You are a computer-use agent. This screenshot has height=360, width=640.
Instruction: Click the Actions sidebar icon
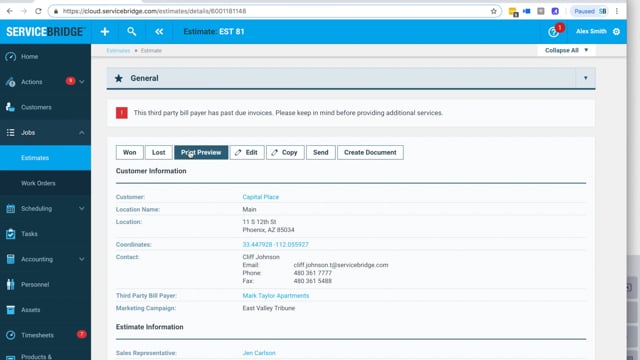click(11, 82)
